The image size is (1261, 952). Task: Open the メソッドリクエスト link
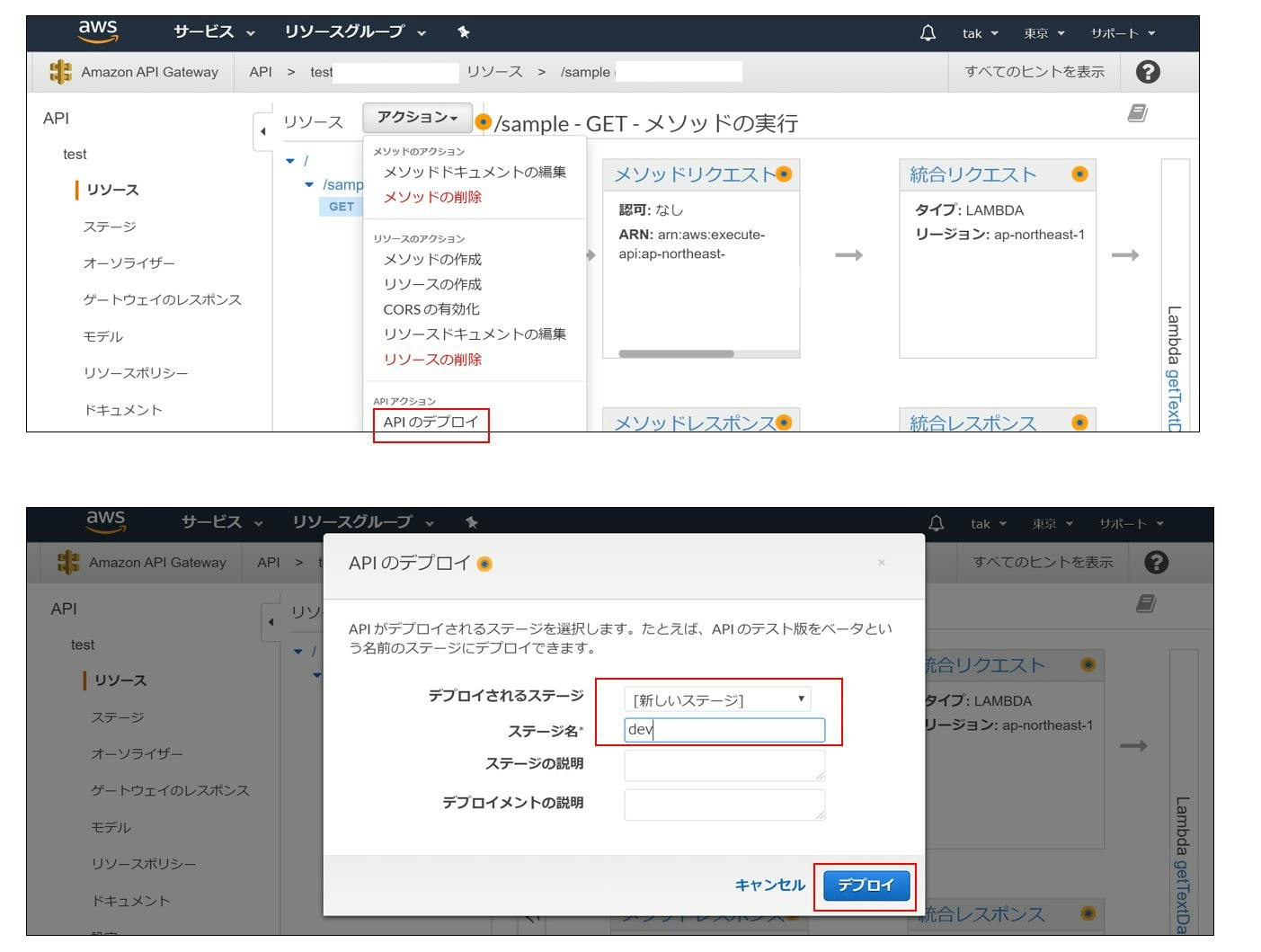click(693, 174)
